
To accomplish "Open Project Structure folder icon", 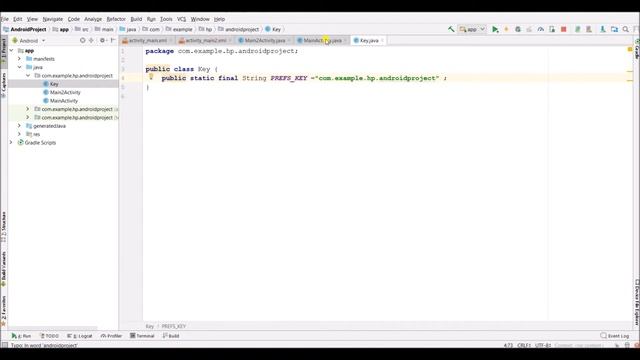I will click(614, 29).
